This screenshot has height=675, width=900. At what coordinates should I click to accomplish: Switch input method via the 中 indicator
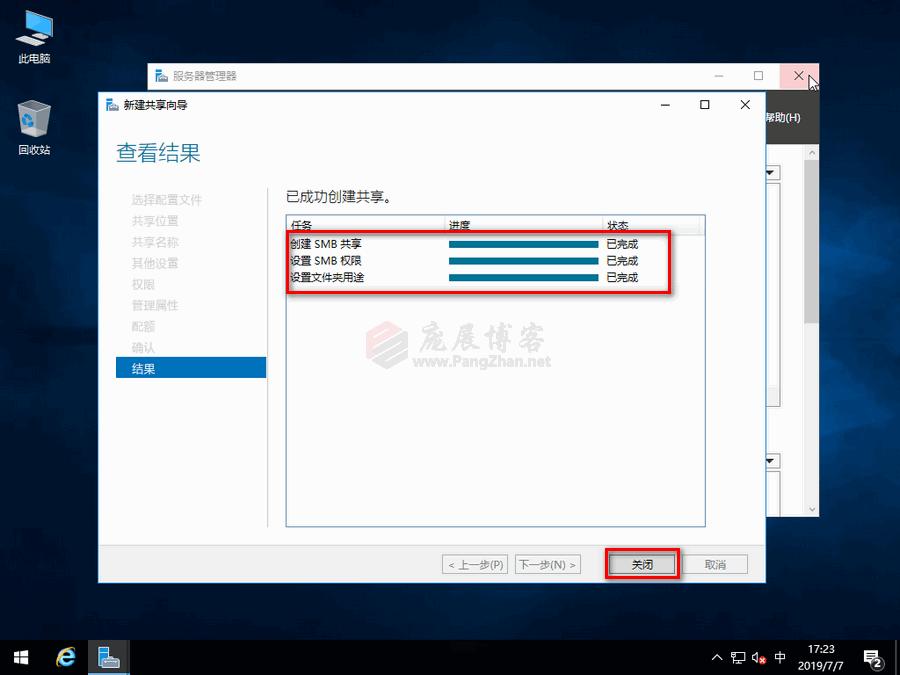[778, 658]
